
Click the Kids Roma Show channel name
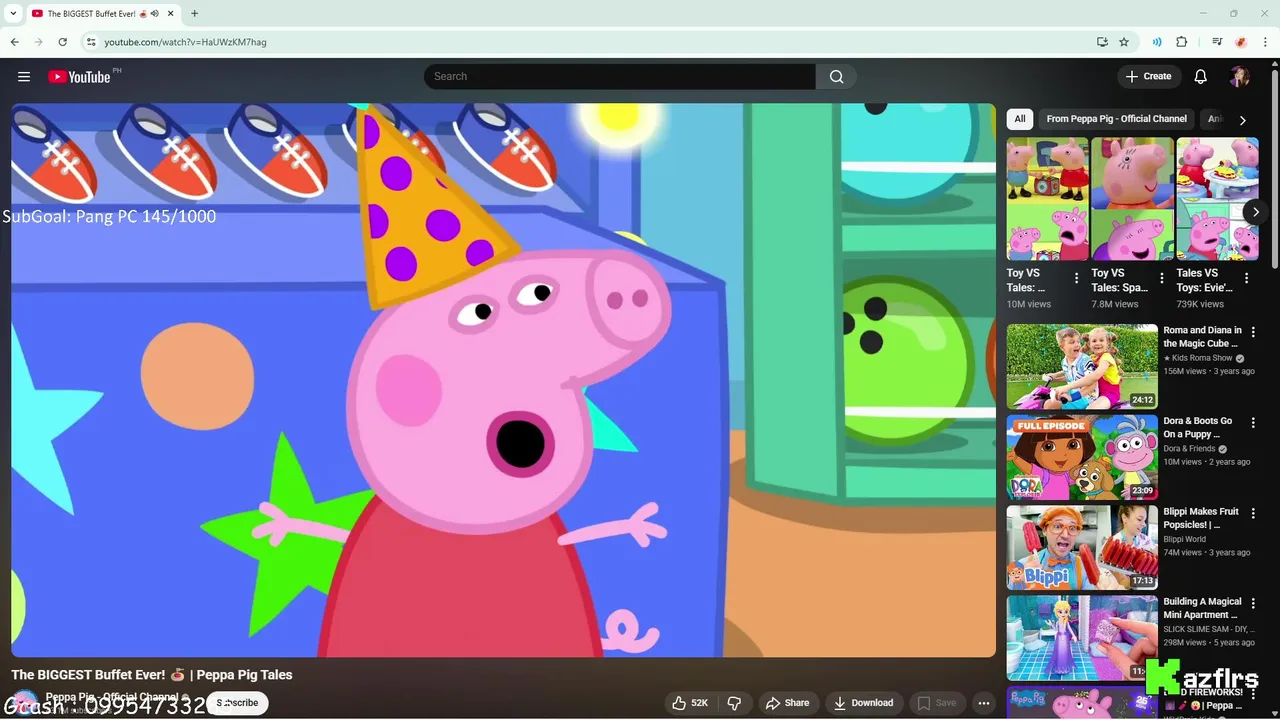tap(1198, 358)
